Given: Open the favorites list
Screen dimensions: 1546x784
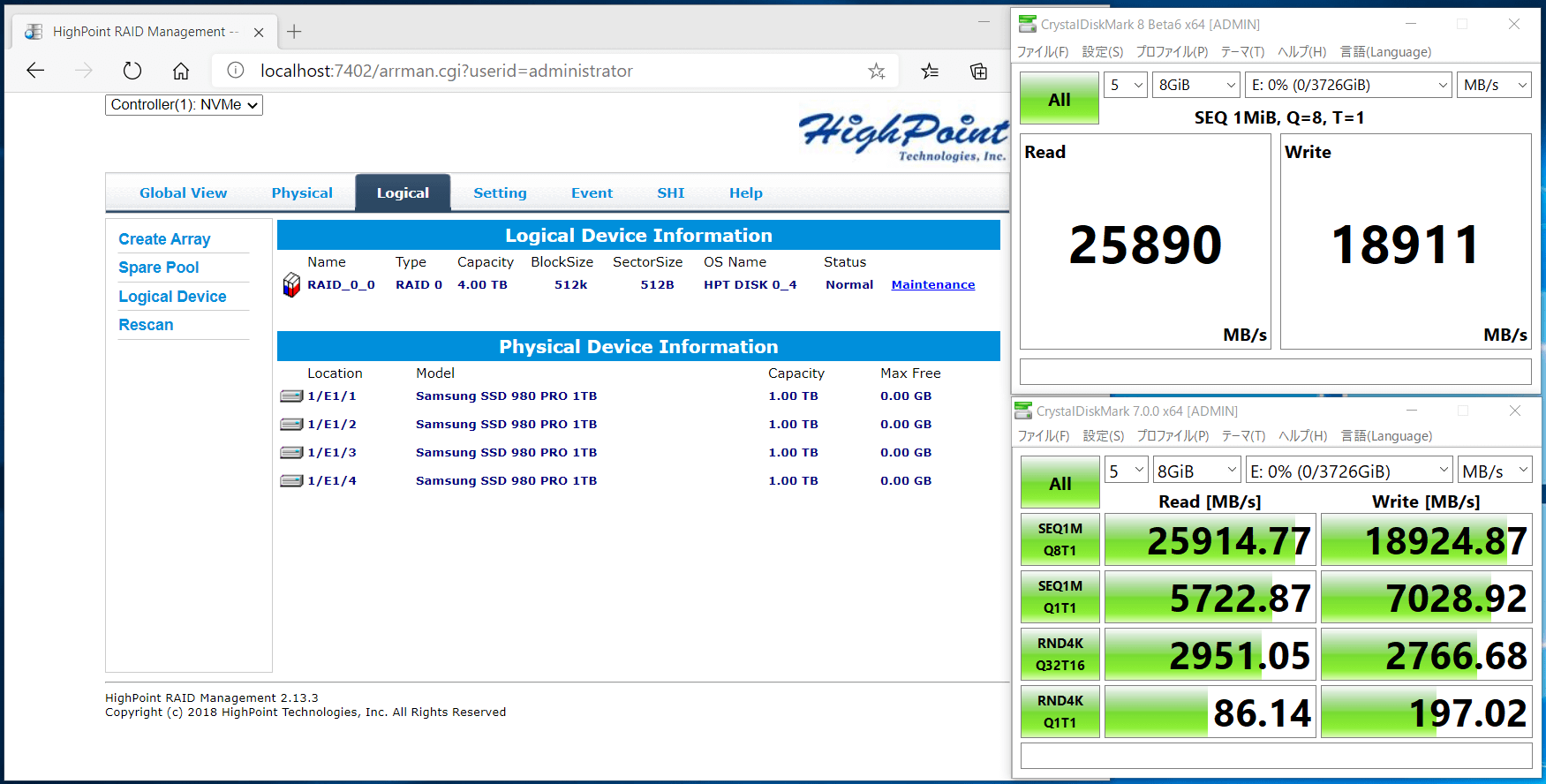Looking at the screenshot, I should [930, 71].
